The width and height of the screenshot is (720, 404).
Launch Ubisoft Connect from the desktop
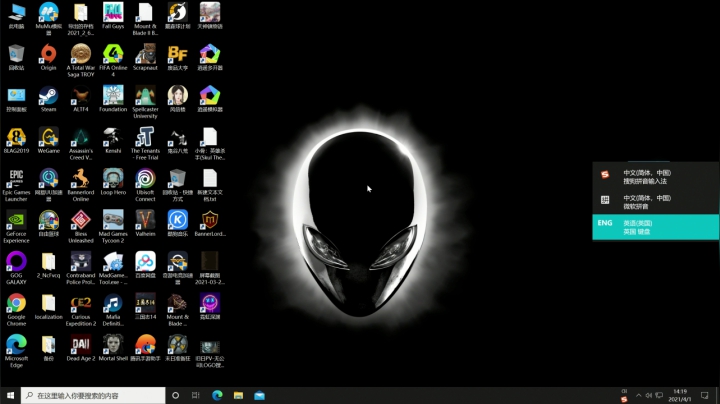(x=145, y=185)
